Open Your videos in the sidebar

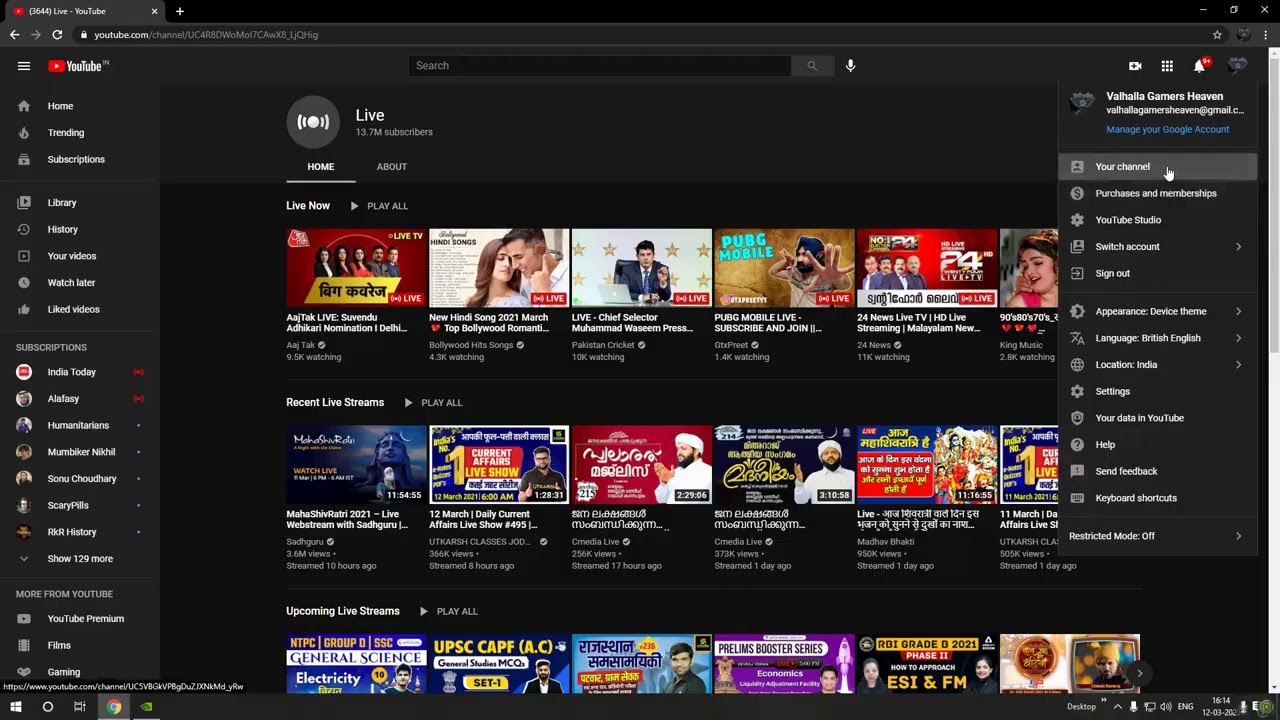[x=80, y=256]
